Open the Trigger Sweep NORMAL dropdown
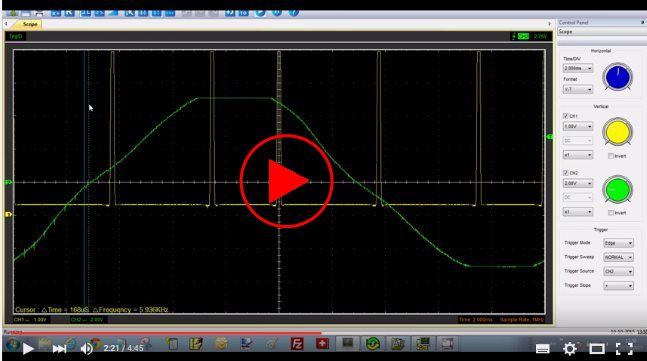The width and height of the screenshot is (647, 361). coord(618,257)
